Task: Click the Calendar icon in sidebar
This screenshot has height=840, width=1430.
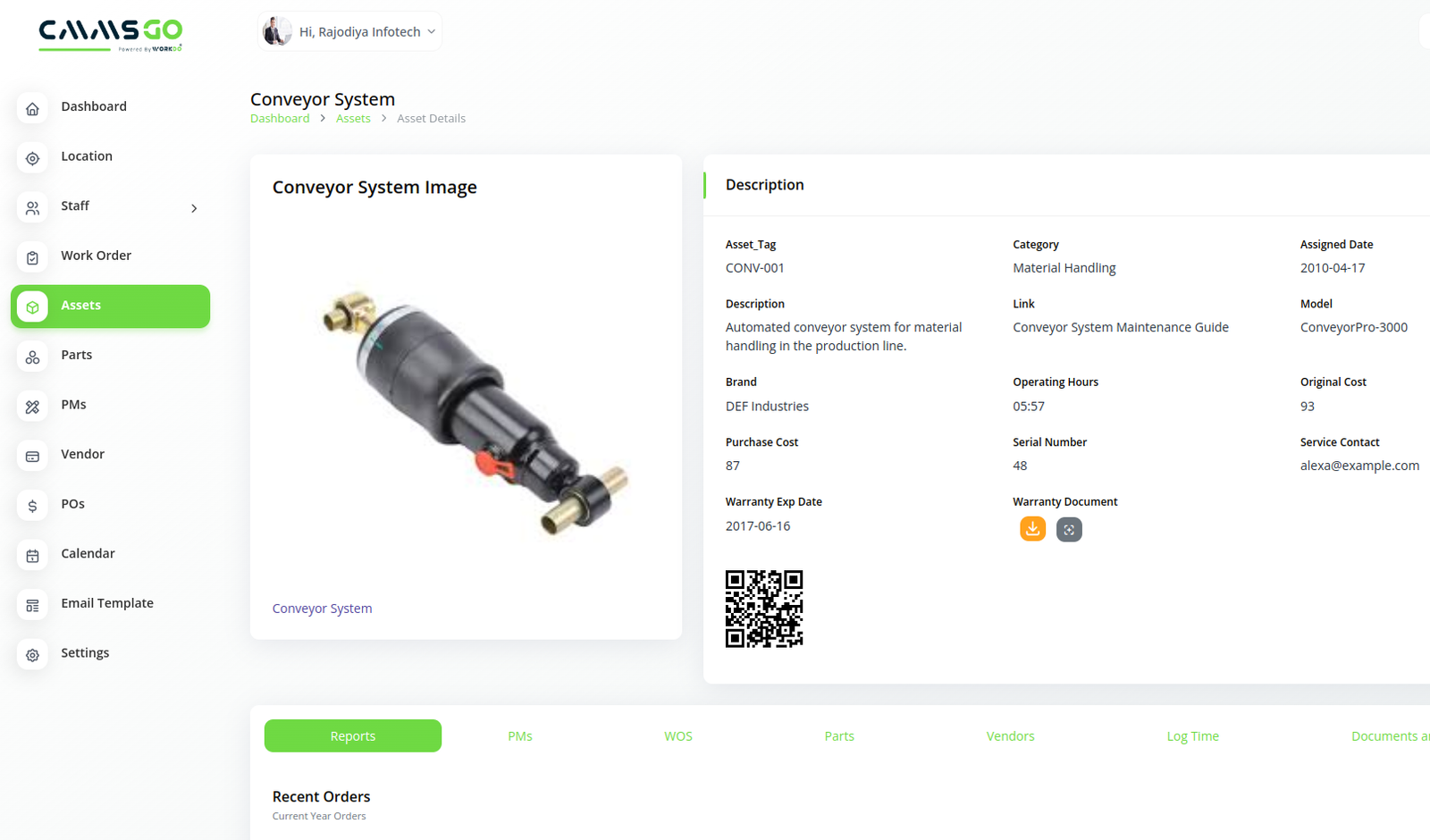Action: pos(32,555)
